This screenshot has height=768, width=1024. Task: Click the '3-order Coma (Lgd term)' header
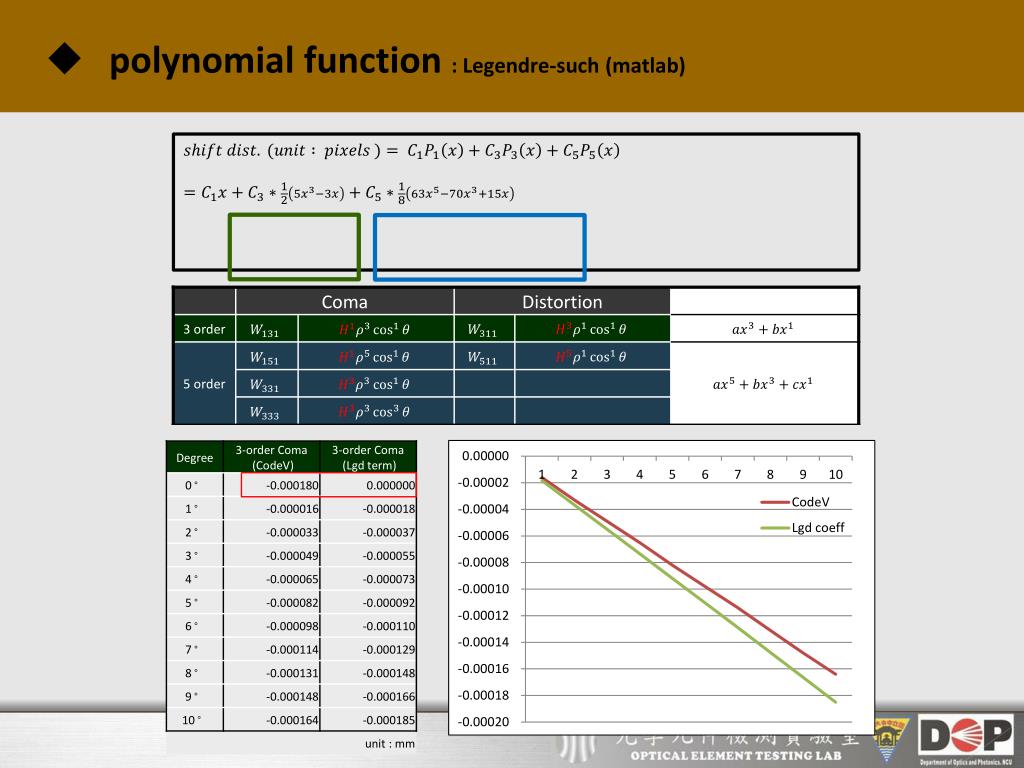coord(368,457)
